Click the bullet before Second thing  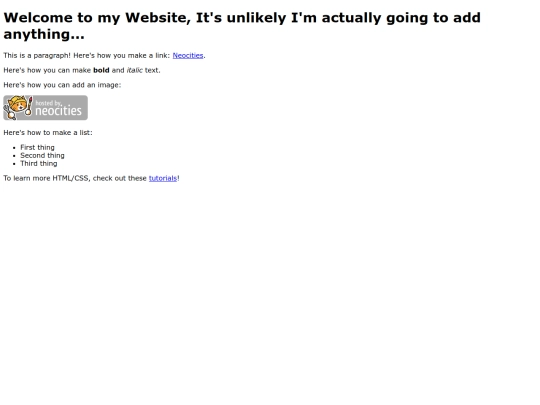pyautogui.click(x=14, y=156)
